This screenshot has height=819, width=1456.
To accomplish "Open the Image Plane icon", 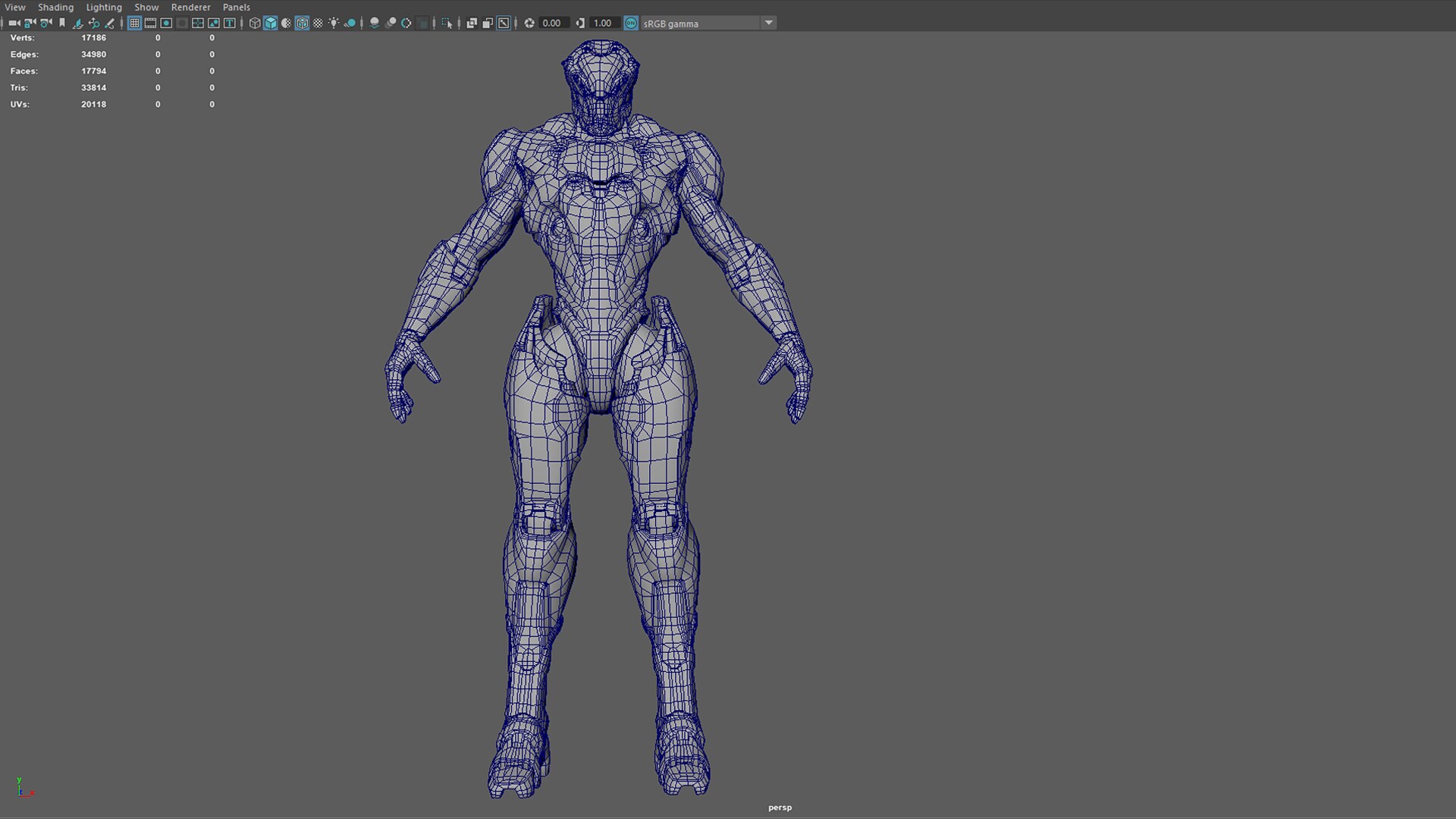I will 77,23.
